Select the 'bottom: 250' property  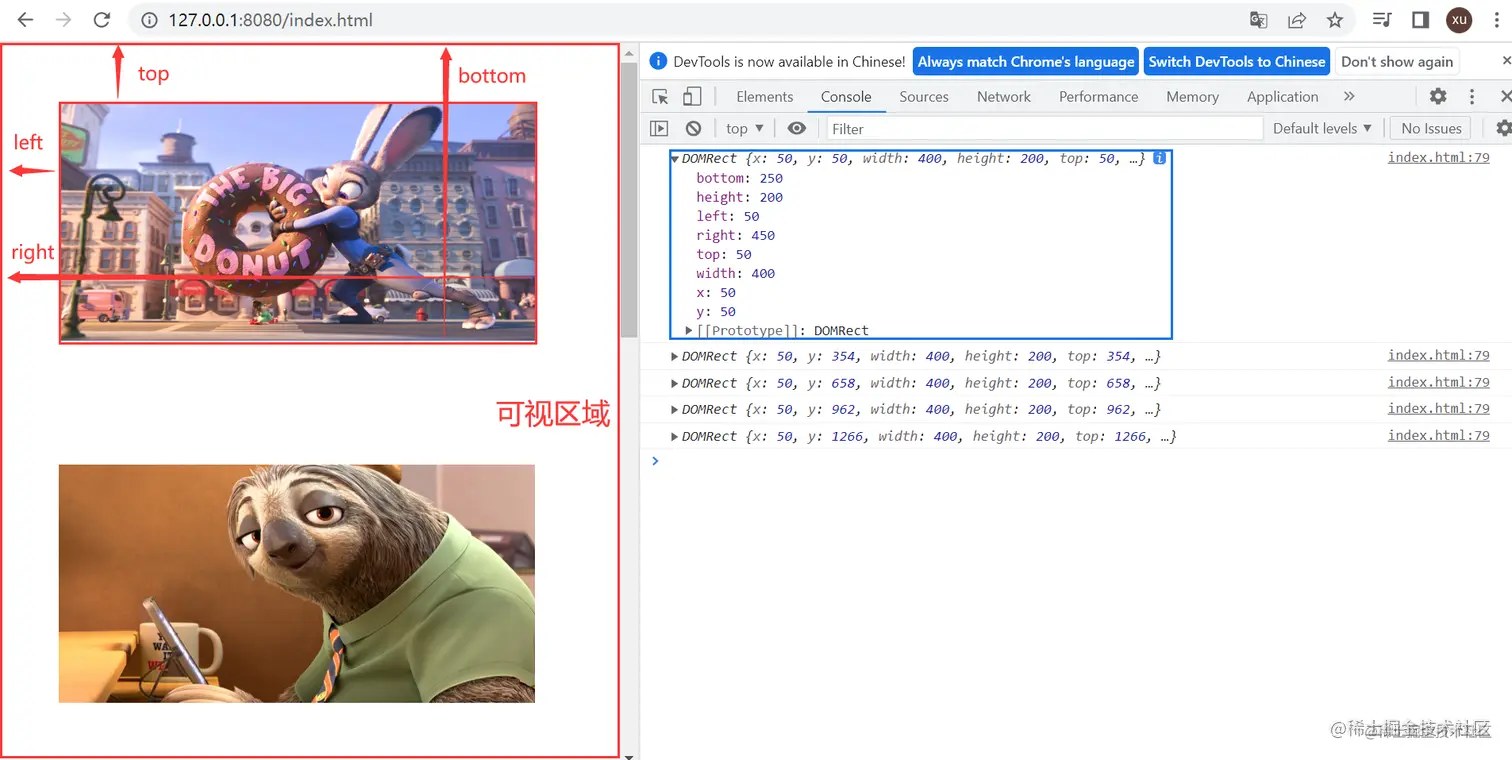click(x=740, y=178)
